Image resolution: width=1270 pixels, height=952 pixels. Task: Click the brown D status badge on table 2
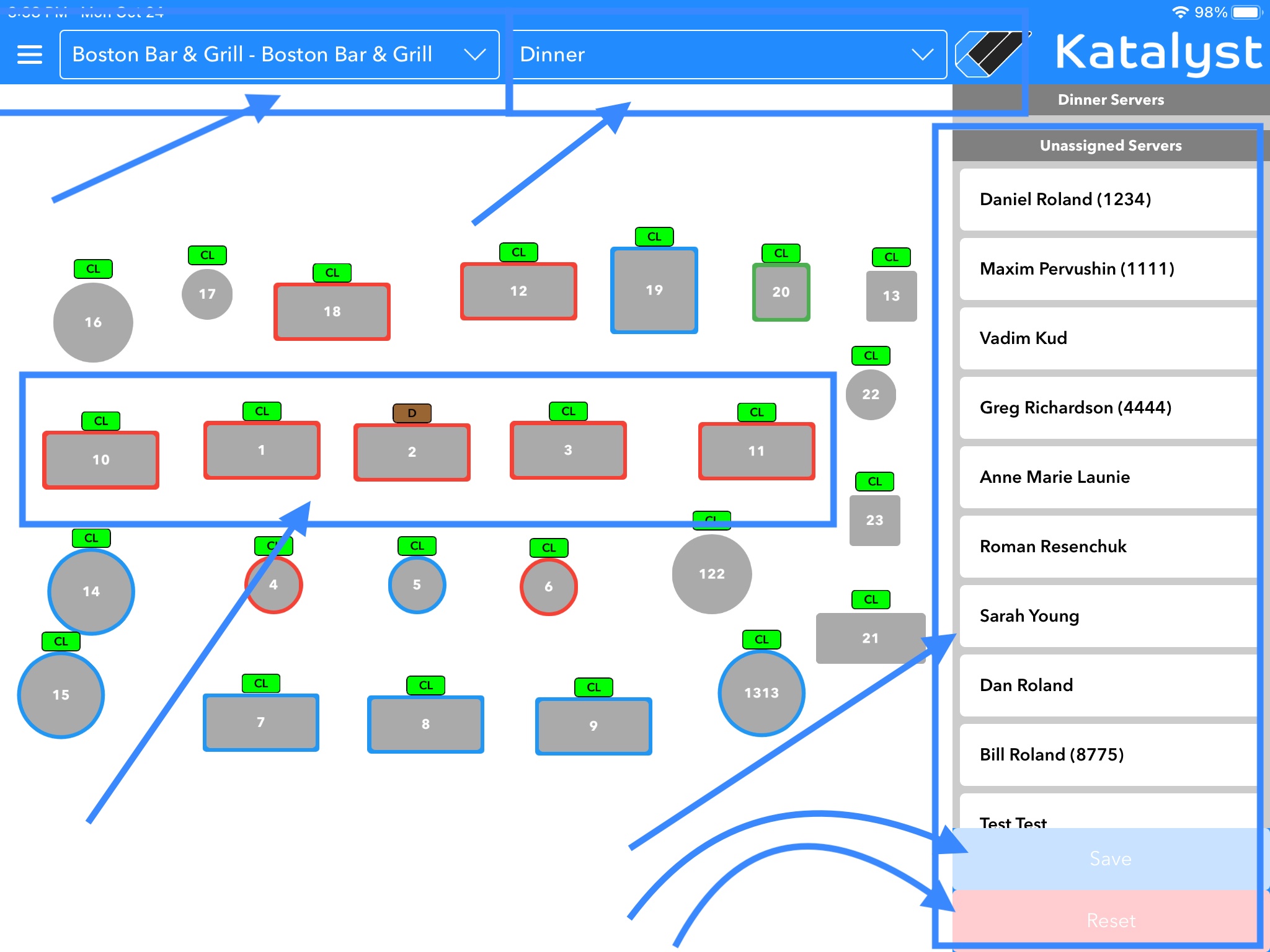tap(412, 413)
